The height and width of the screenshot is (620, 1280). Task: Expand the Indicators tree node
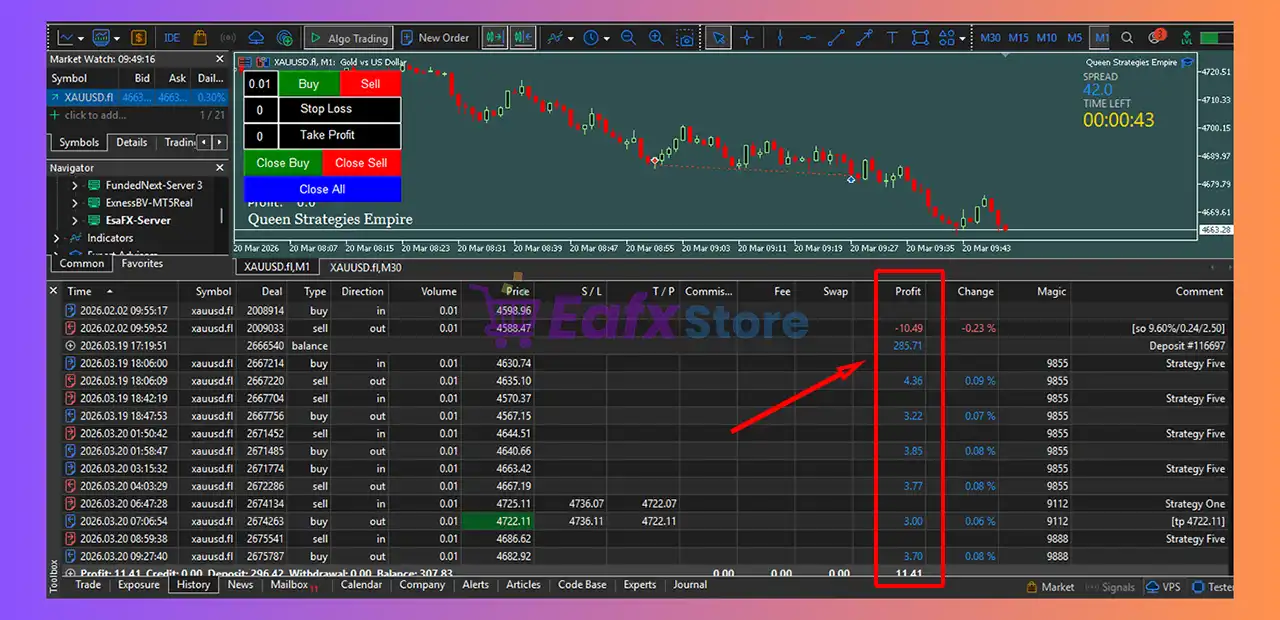click(57, 238)
